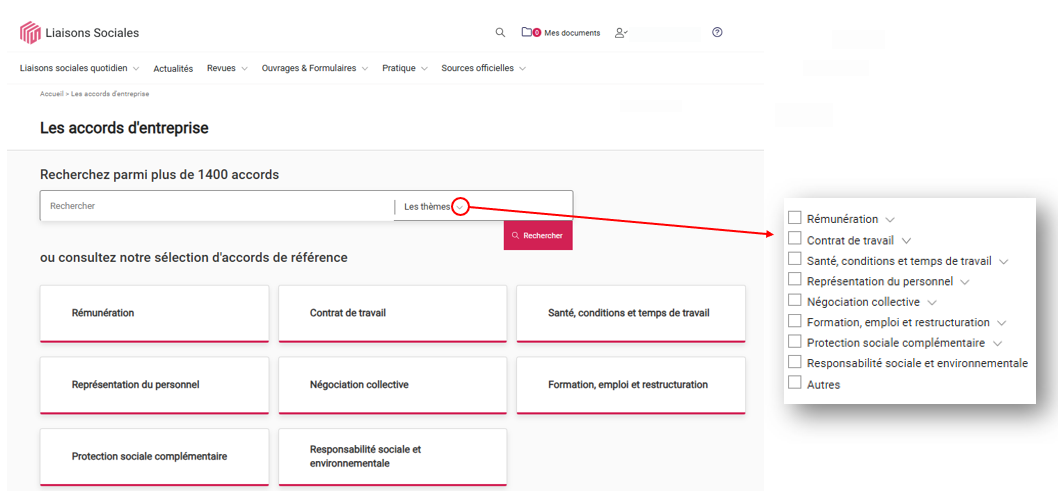Enable the Représentation du personnel checkbox
This screenshot has height=503, width=1058.
pos(795,280)
